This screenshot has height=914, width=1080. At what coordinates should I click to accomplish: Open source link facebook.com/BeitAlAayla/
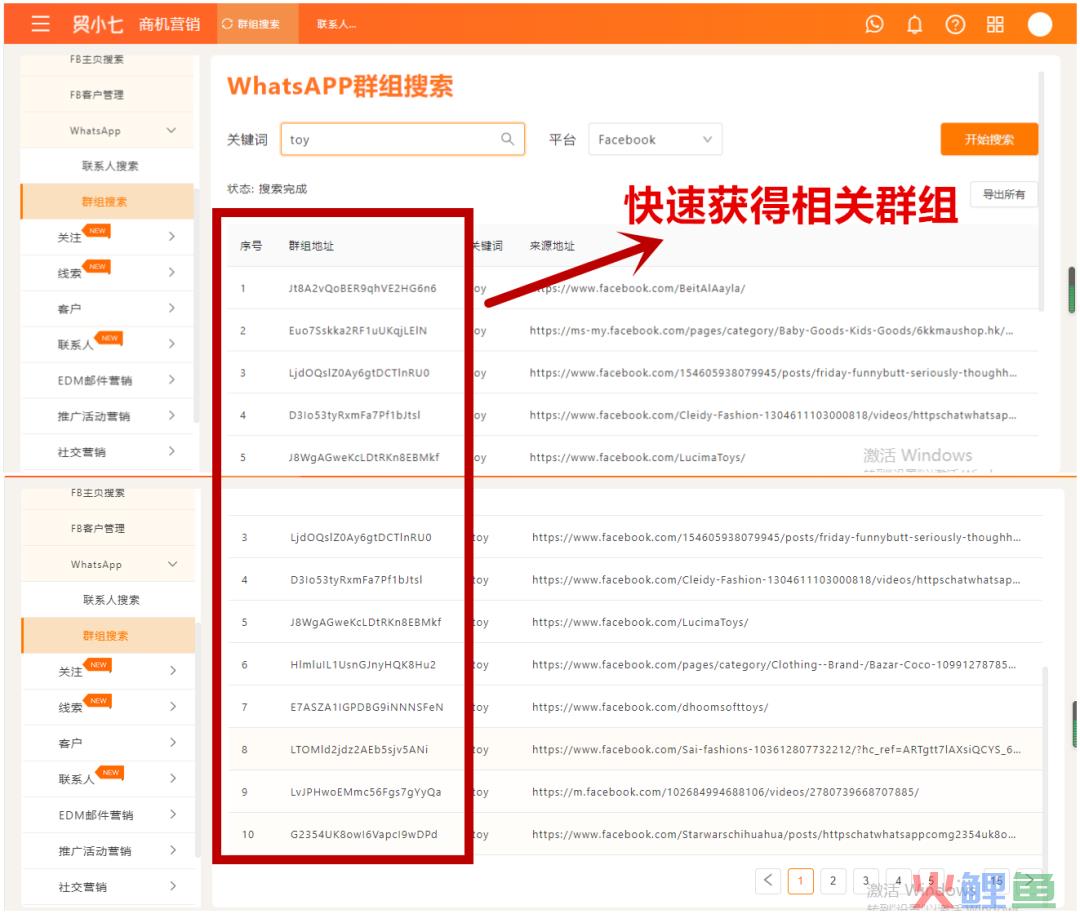[637, 288]
